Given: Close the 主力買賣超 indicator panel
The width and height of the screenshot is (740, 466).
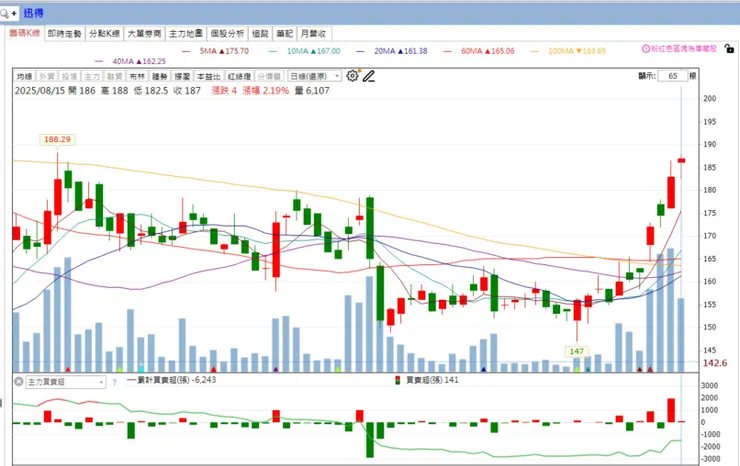Looking at the screenshot, I should 18,381.
